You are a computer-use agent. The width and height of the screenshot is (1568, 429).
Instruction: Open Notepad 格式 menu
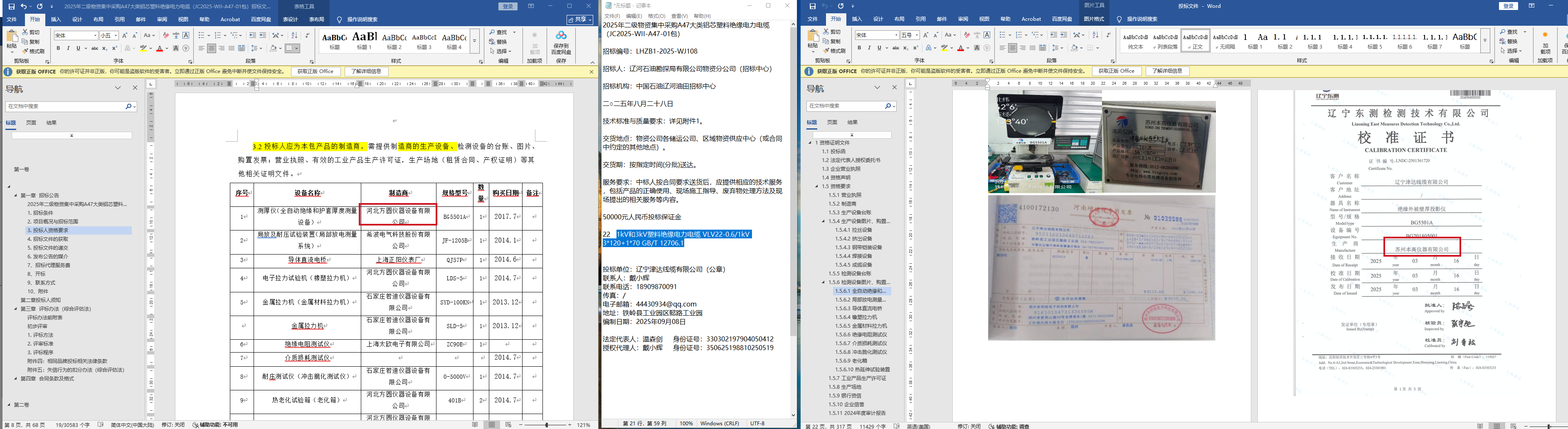[x=656, y=16]
